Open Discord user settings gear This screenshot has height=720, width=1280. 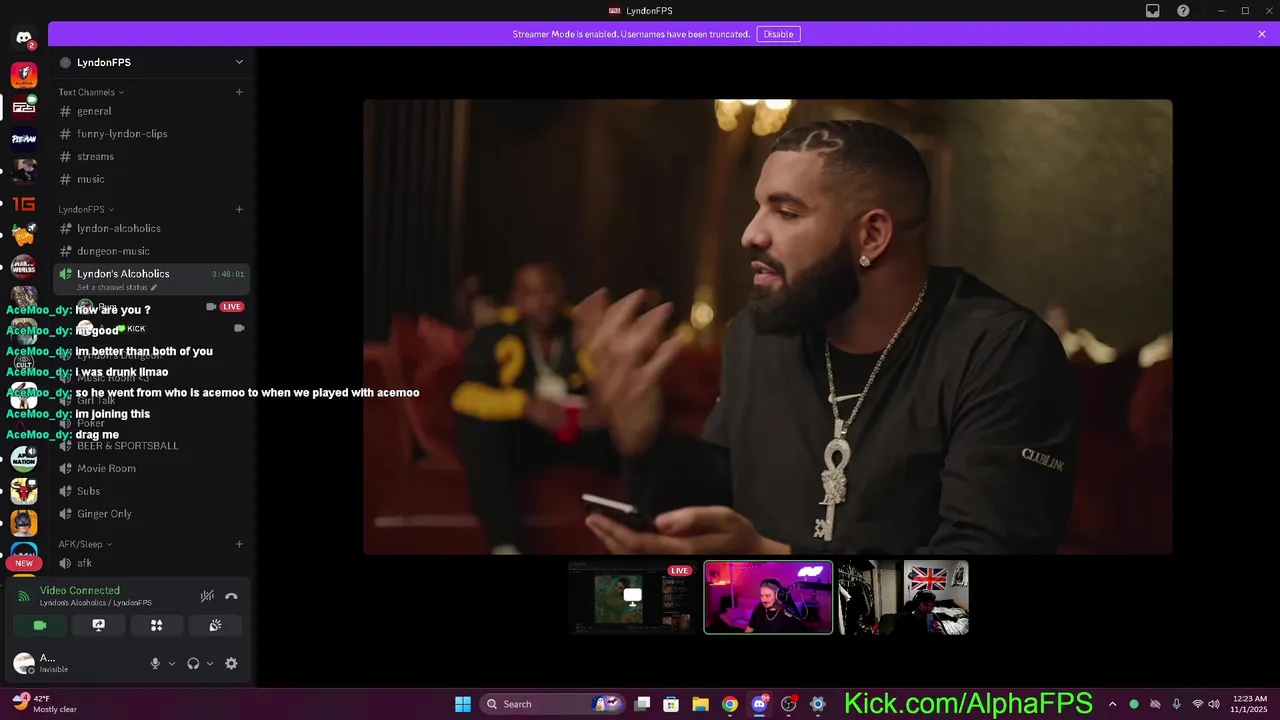pos(231,663)
